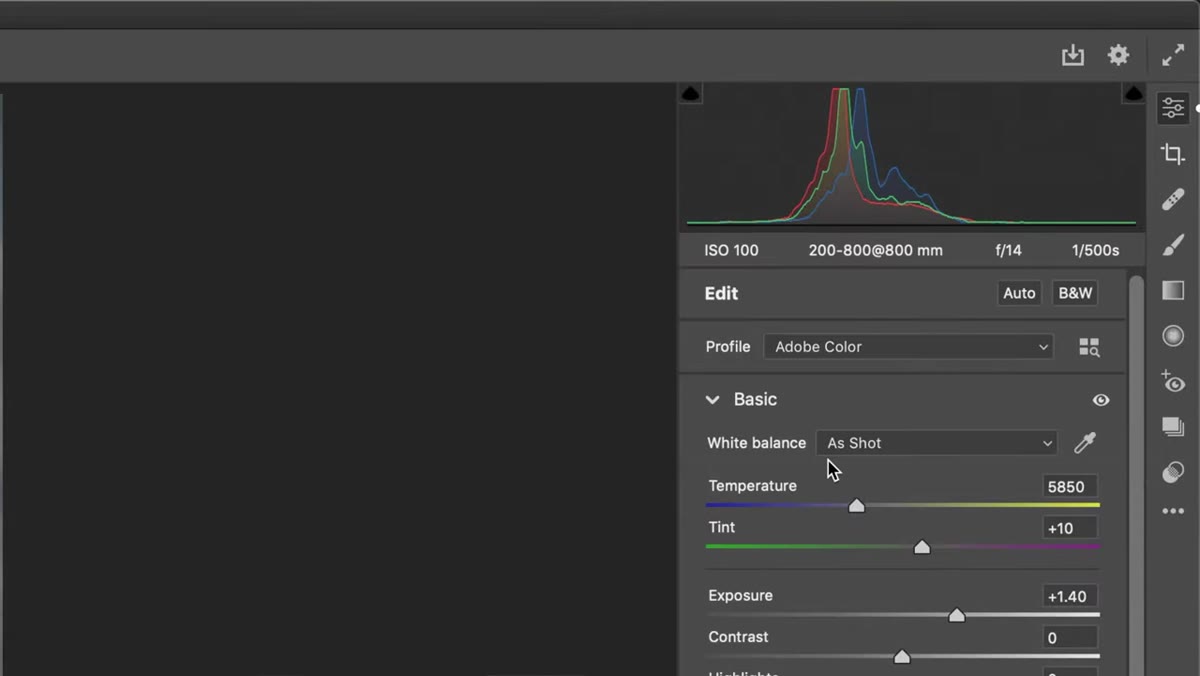Open Camera Raw preferences gear
This screenshot has height=676, width=1200.
pyautogui.click(x=1119, y=55)
